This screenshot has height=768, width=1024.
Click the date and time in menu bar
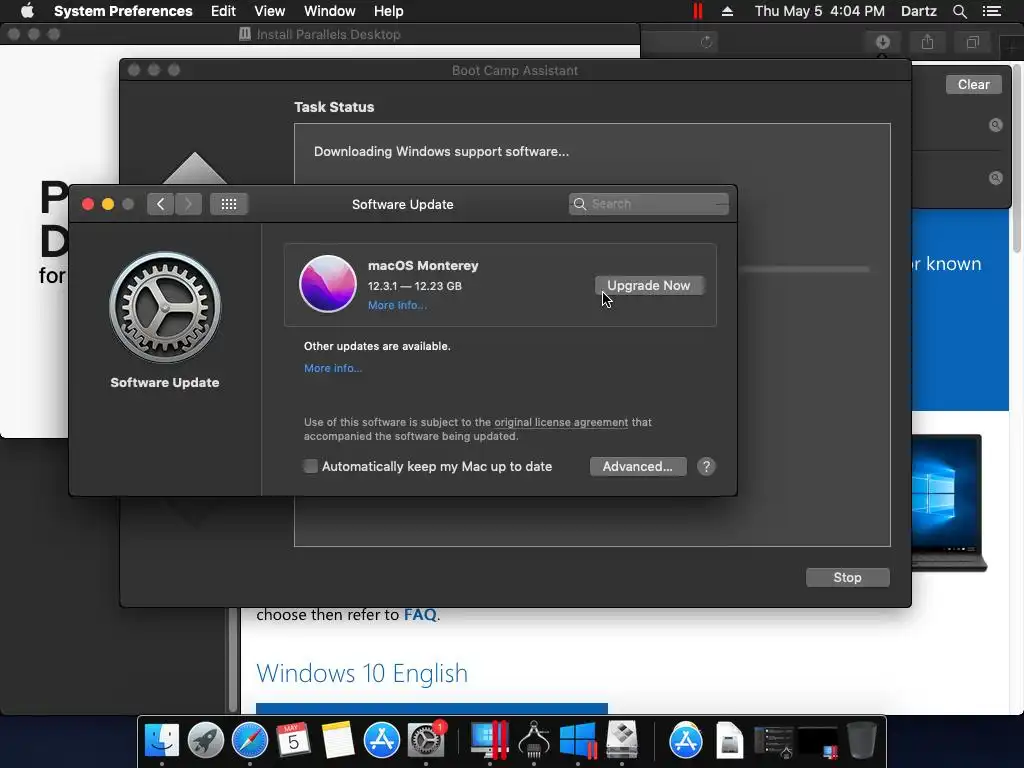click(x=820, y=11)
